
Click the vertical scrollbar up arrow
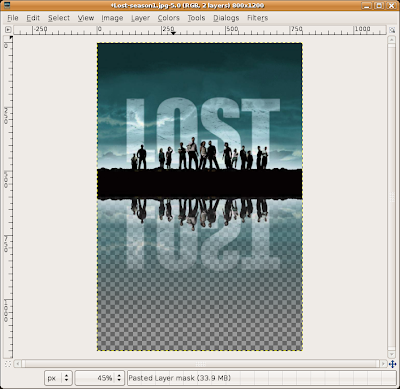[392, 40]
